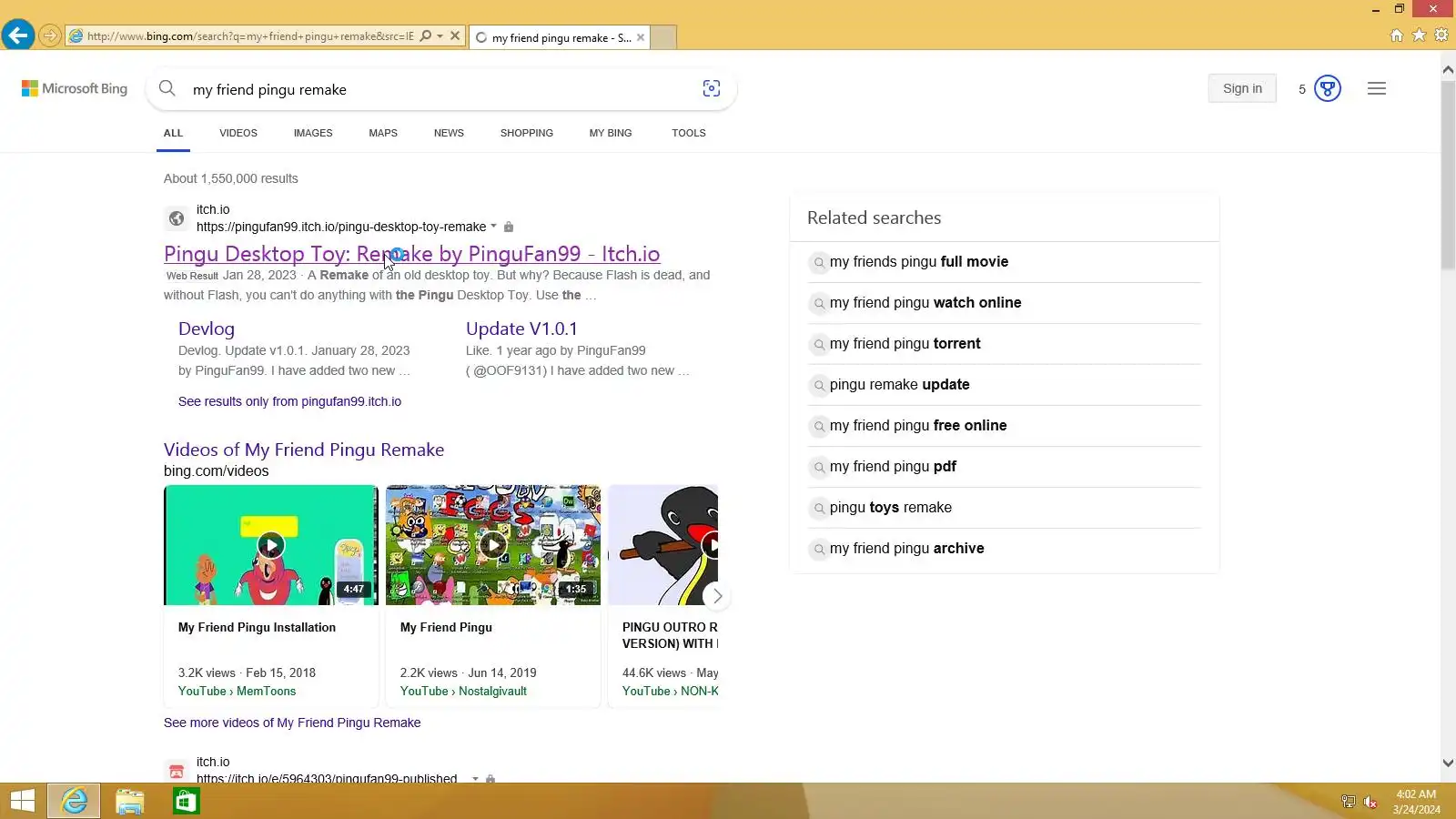Click the Bing search magnifier icon
Viewport: 1456px width, 819px height.
tap(167, 88)
